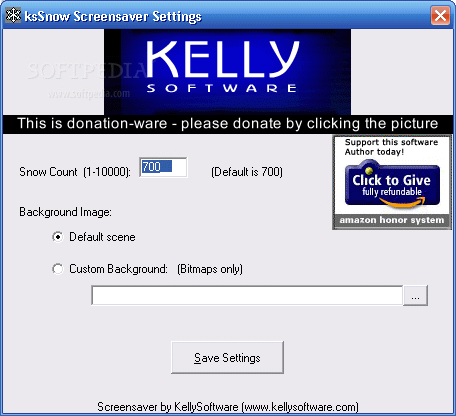Click the 'This is donation-ware' banner text
456x416 pixels.
[228, 124]
